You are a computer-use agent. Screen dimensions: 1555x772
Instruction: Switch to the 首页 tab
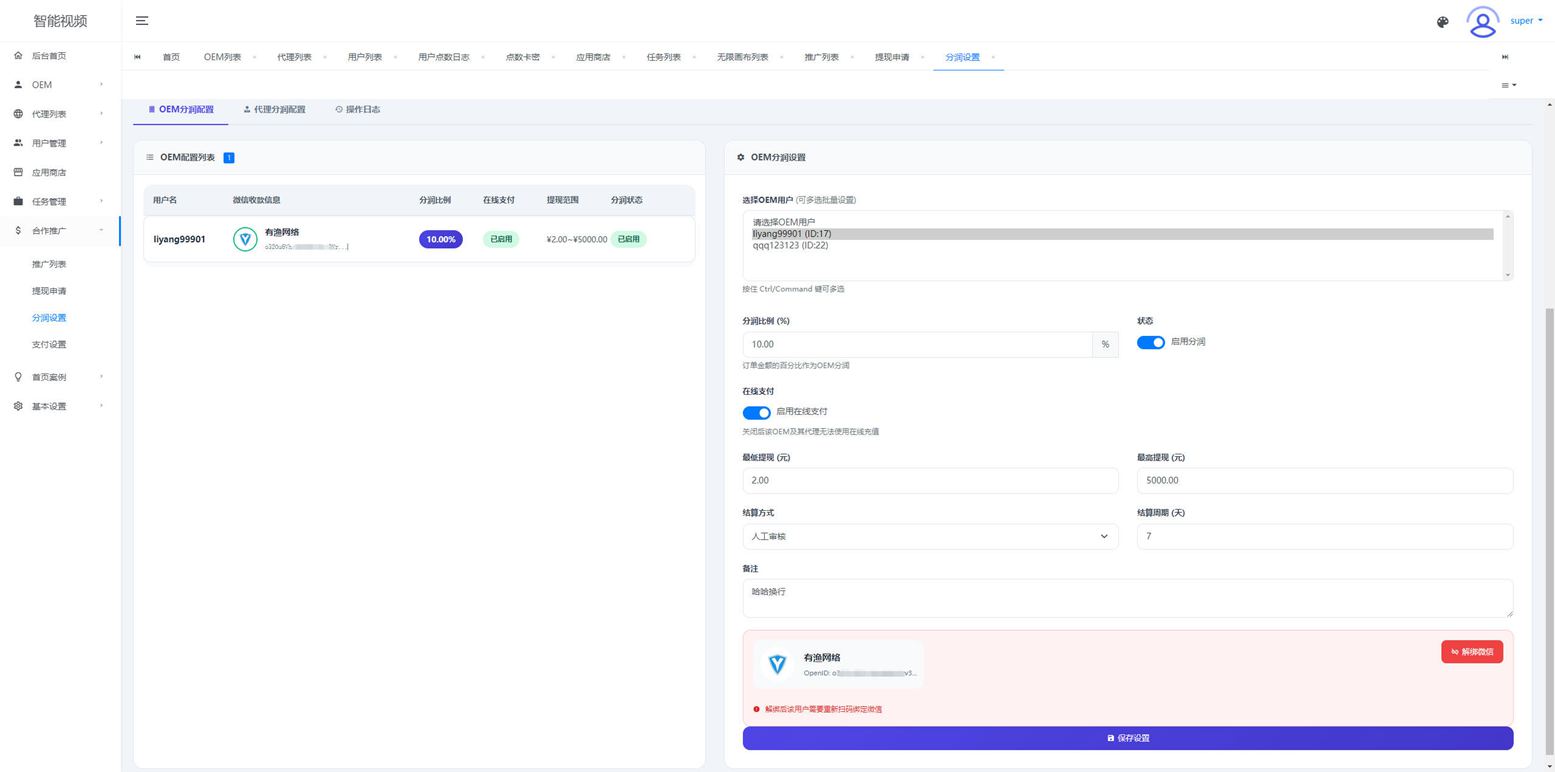click(x=171, y=57)
